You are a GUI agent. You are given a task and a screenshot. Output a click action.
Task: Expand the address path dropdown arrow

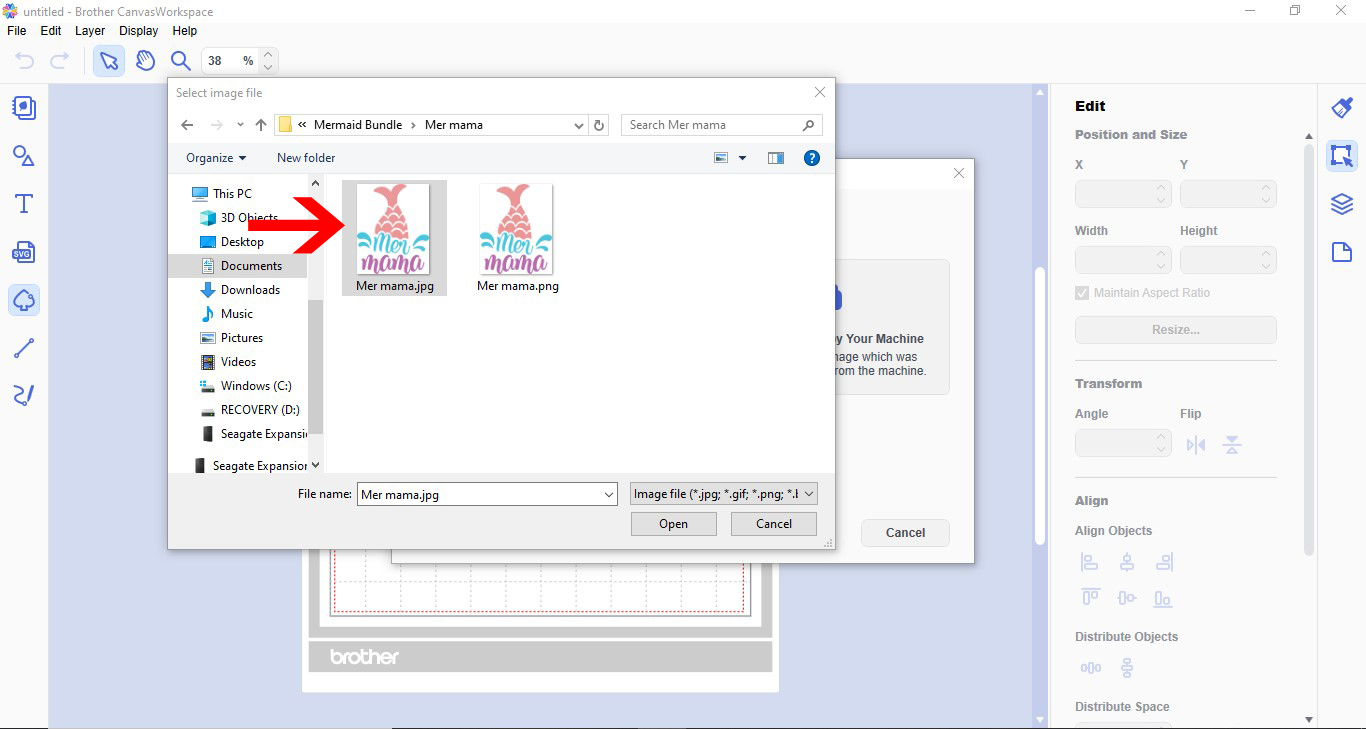pyautogui.click(x=579, y=125)
